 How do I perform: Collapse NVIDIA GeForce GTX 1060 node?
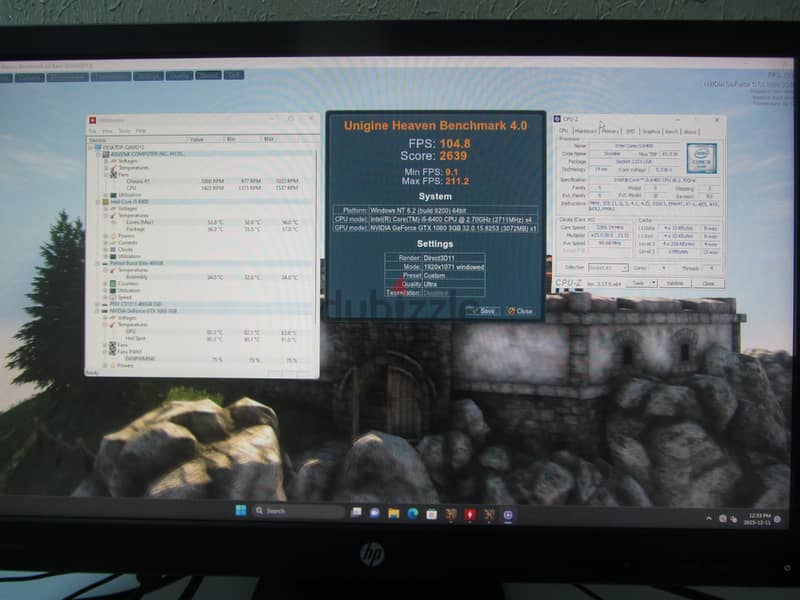(x=97, y=311)
